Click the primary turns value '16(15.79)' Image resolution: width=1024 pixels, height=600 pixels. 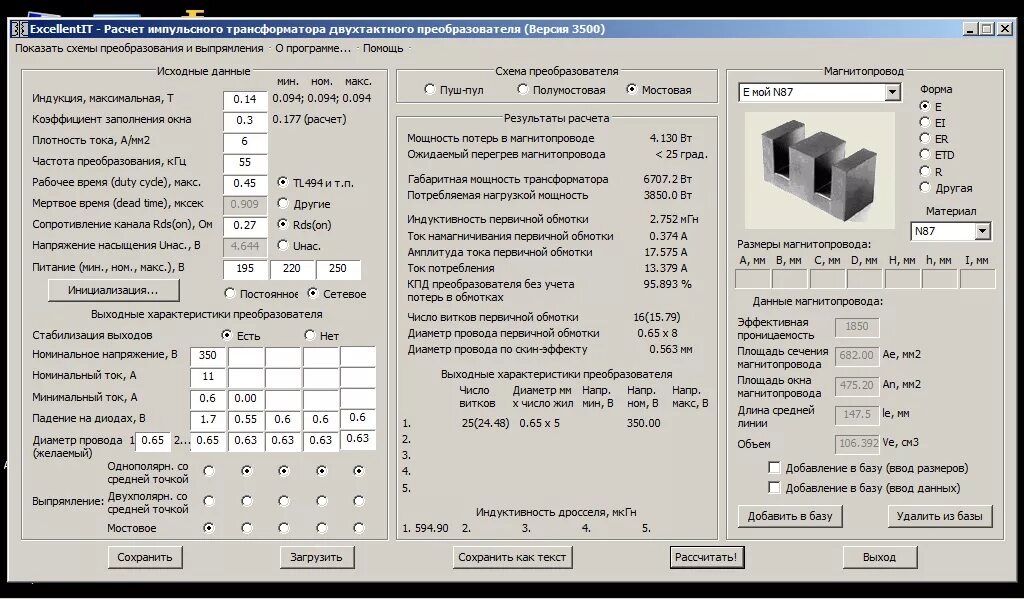[656, 317]
